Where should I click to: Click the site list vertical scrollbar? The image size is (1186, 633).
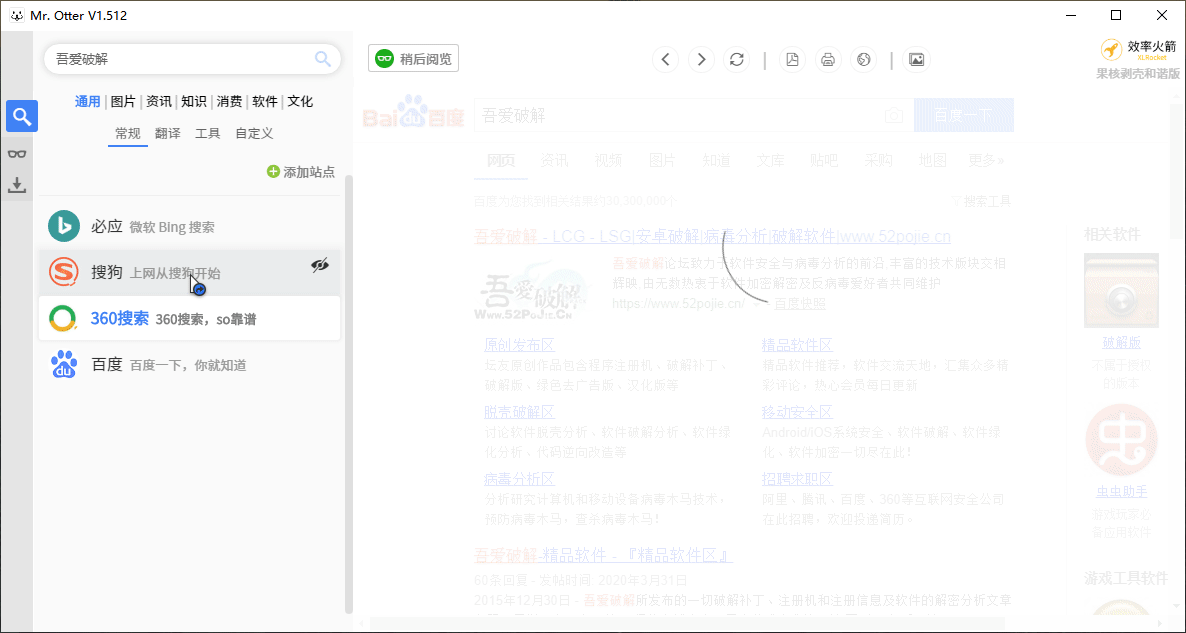click(349, 393)
